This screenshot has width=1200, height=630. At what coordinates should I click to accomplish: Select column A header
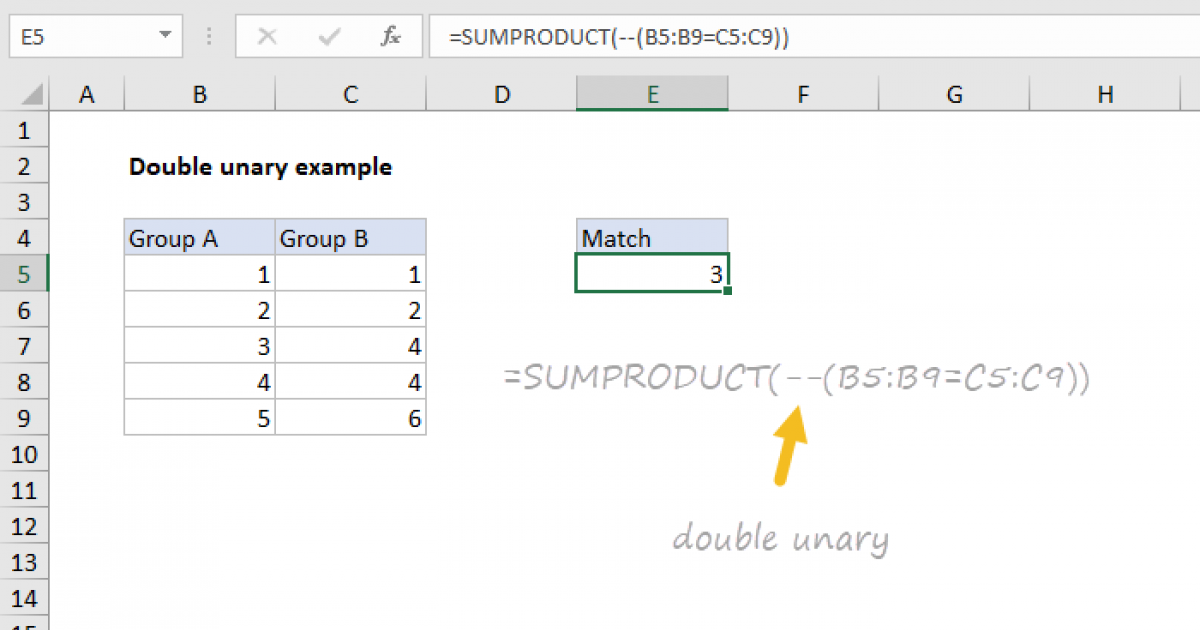point(87,95)
